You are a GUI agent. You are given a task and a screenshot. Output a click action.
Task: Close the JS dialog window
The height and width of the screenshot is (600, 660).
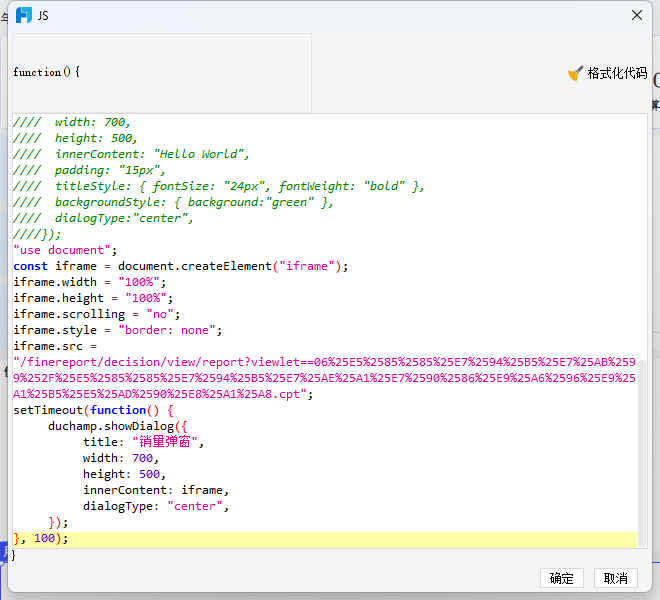tap(636, 15)
